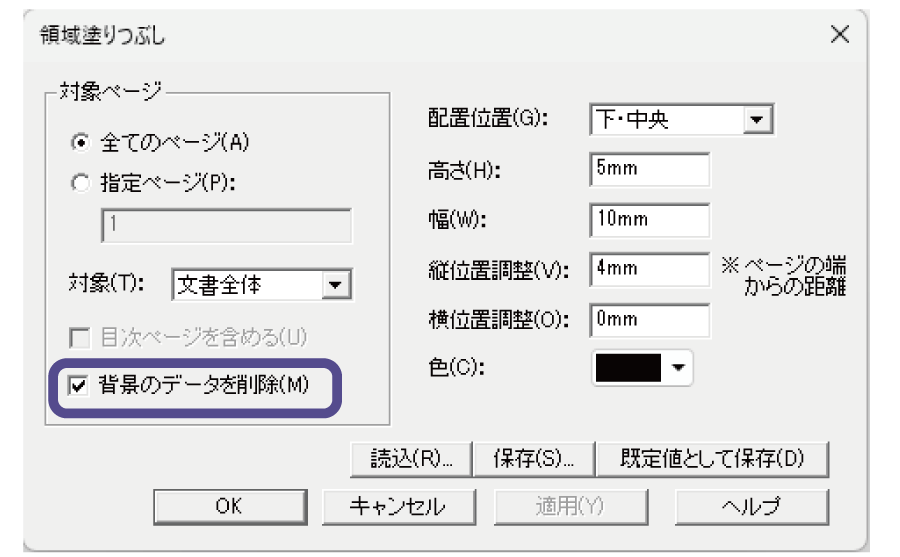The height and width of the screenshot is (557, 900).
Task: Click the キャンセル button
Action: (x=397, y=506)
